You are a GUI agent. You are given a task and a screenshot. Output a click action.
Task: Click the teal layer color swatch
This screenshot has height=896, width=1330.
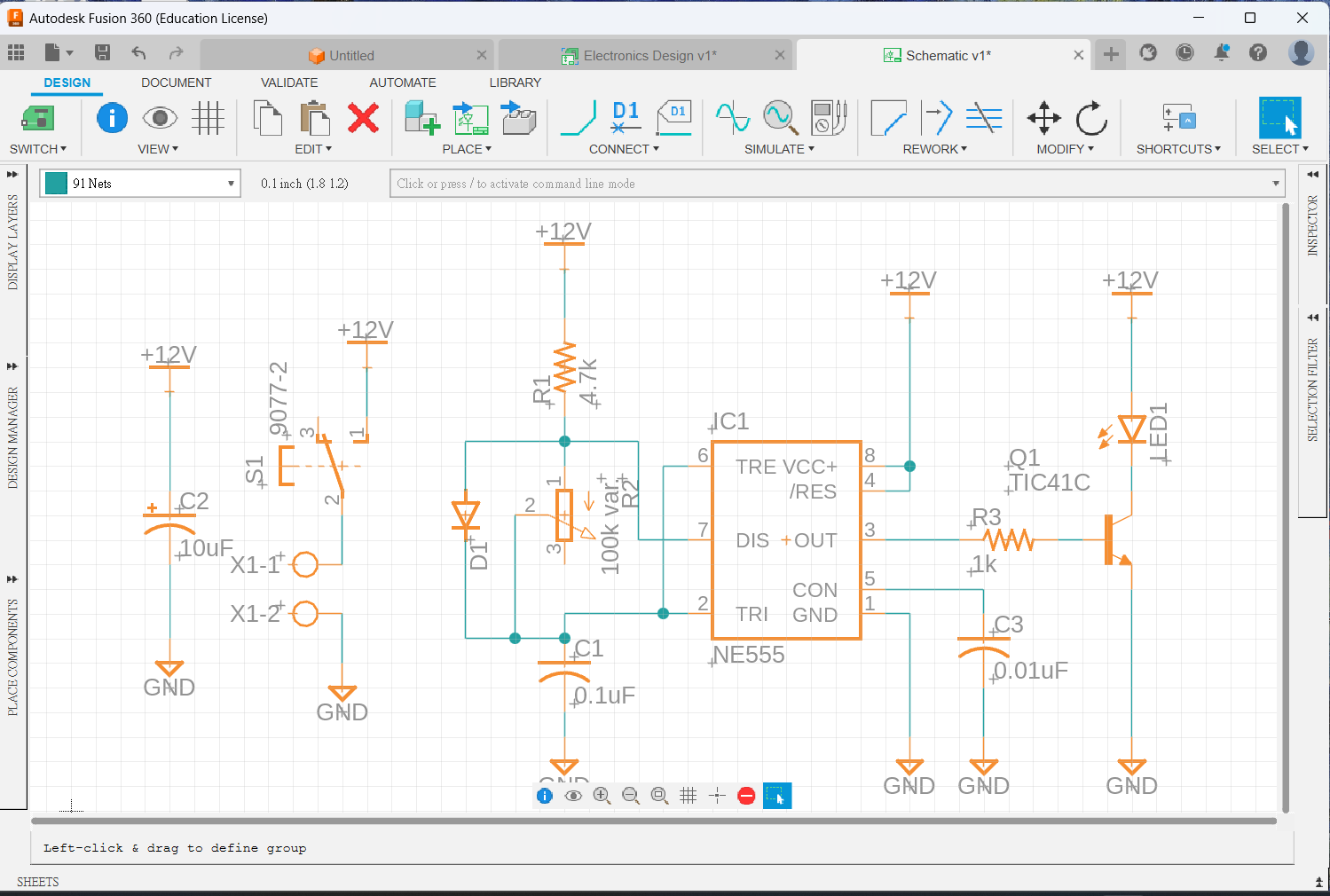(56, 184)
